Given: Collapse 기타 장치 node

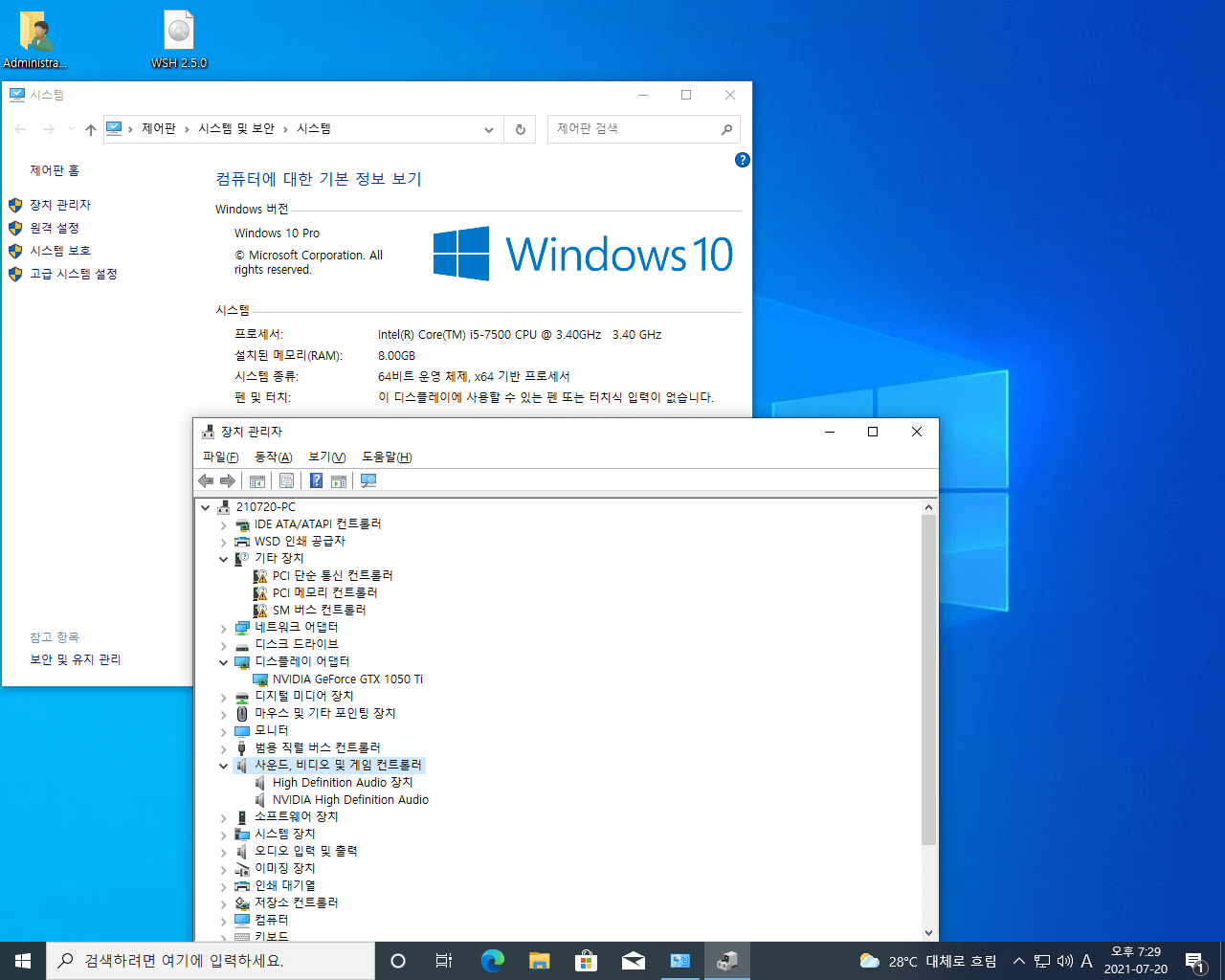Looking at the screenshot, I should (224, 559).
